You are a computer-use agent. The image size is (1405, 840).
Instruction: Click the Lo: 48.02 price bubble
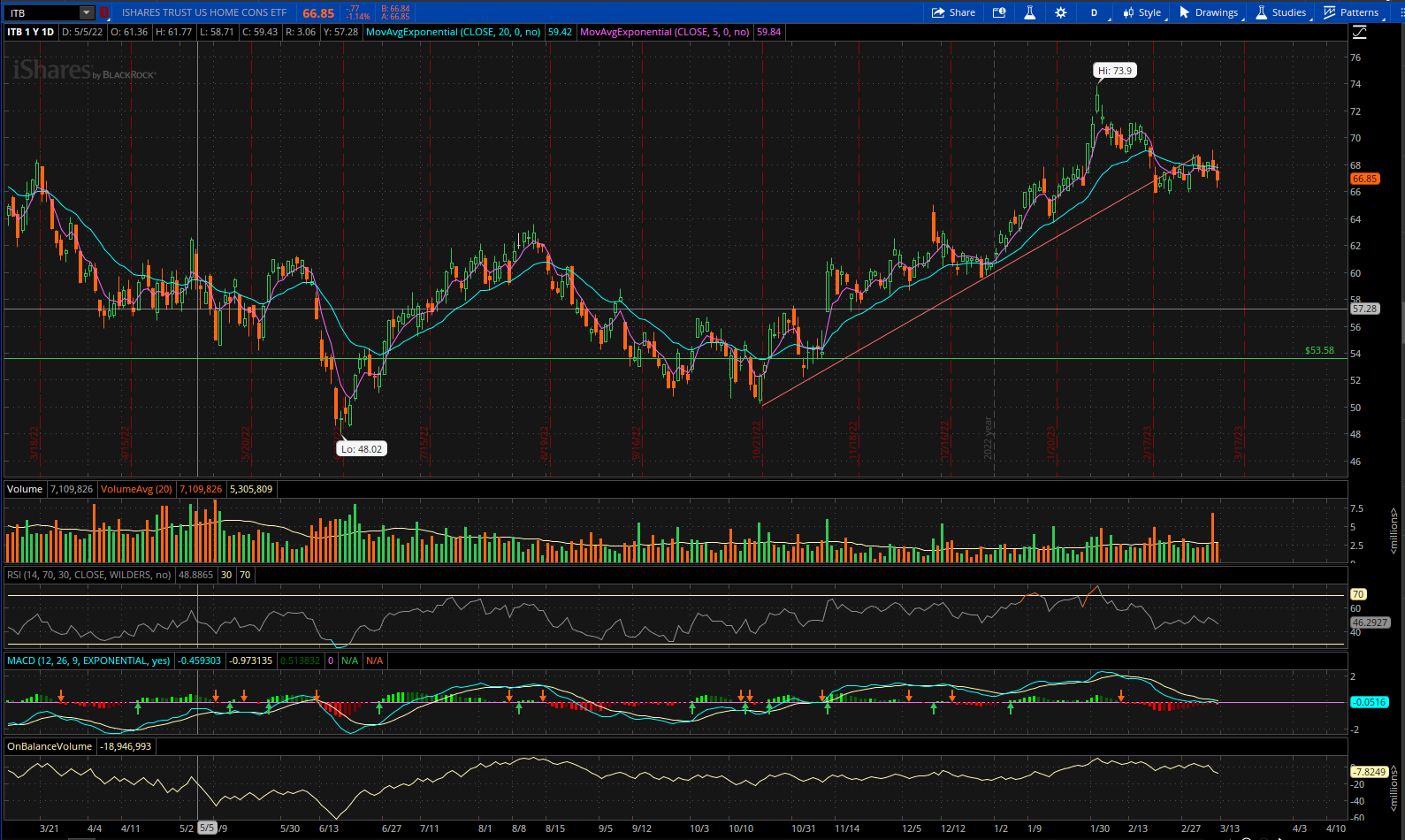[x=362, y=449]
